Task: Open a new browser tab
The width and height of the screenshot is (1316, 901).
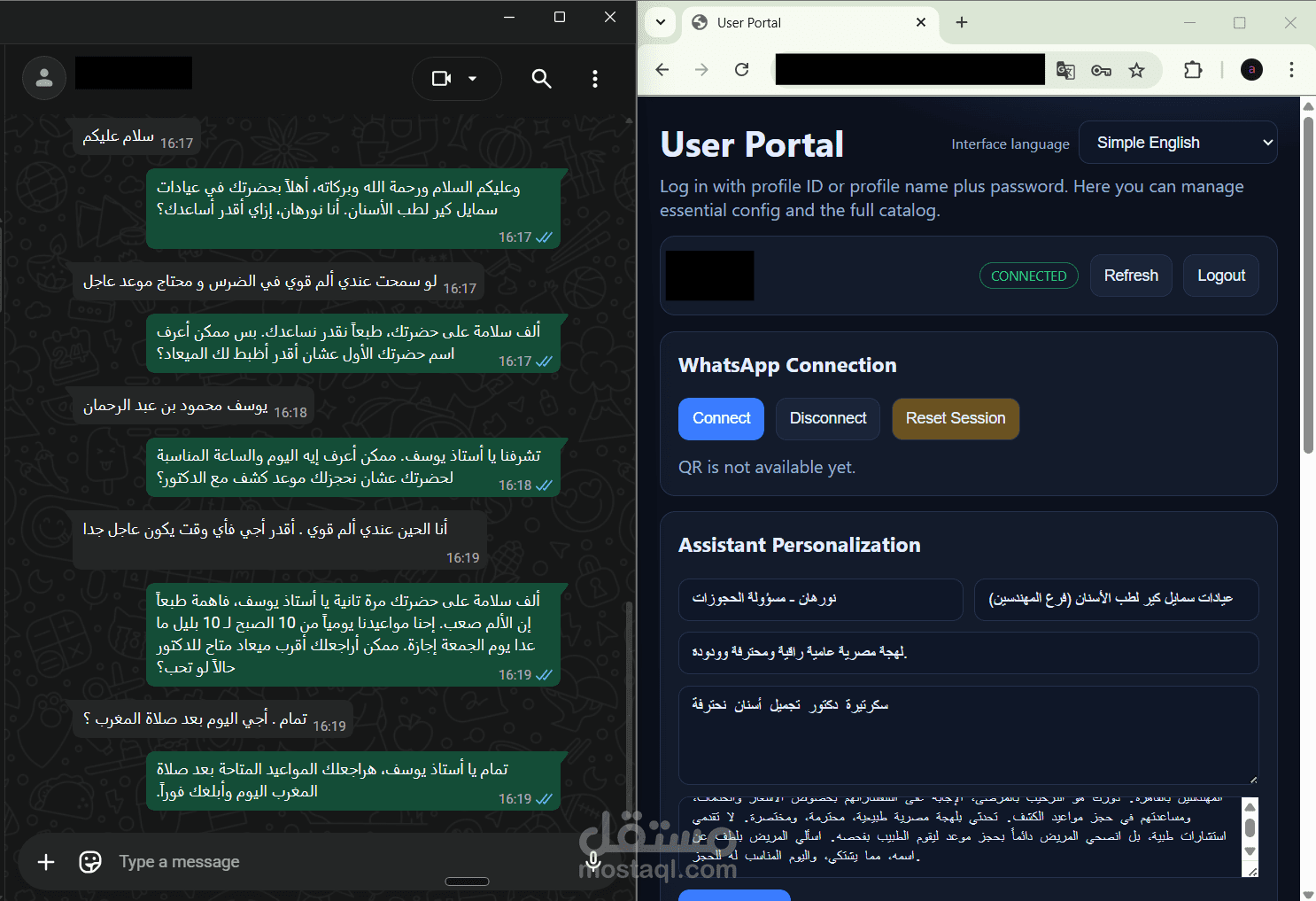Action: tap(962, 22)
